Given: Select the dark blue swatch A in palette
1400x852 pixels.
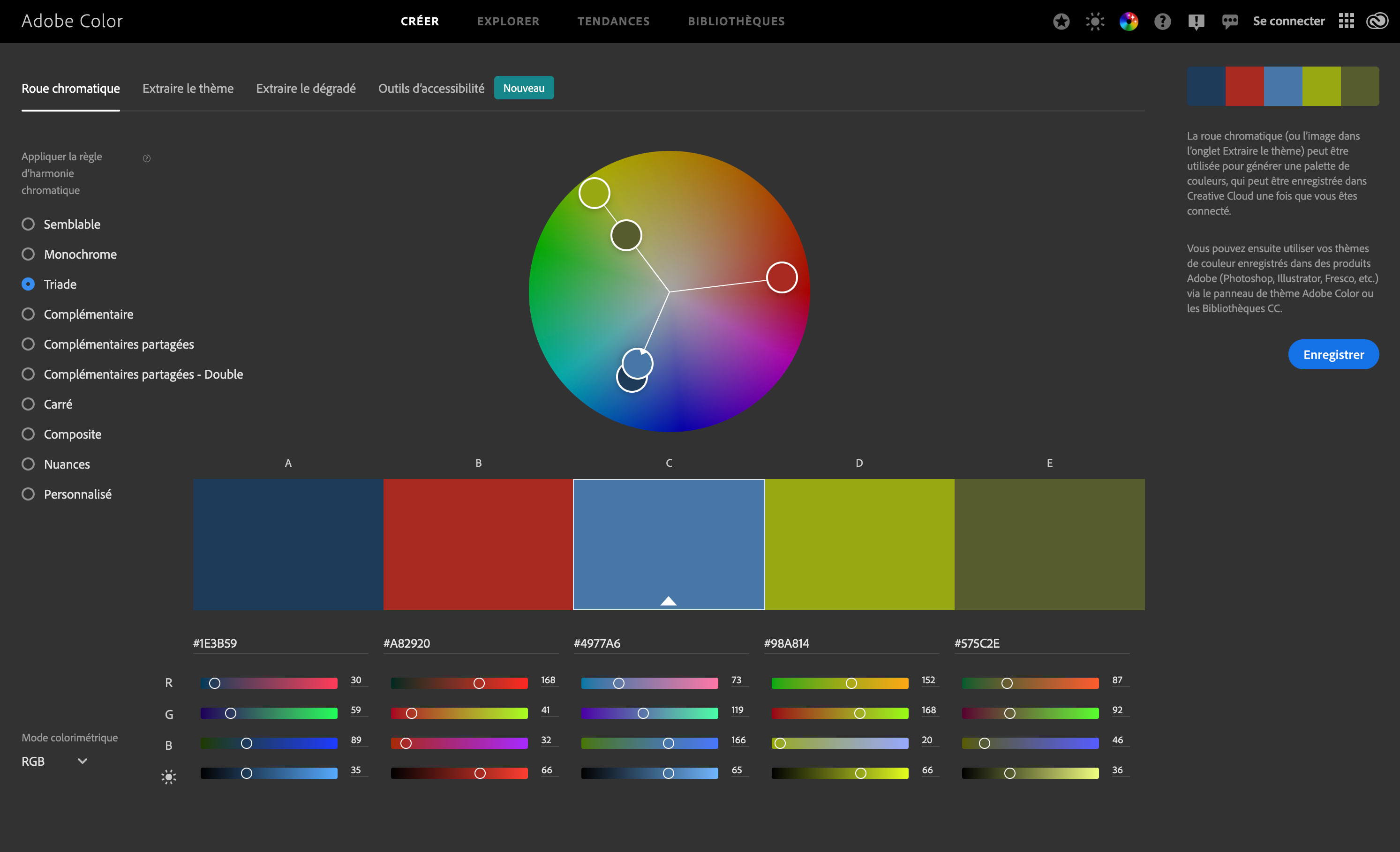Looking at the screenshot, I should [287, 544].
